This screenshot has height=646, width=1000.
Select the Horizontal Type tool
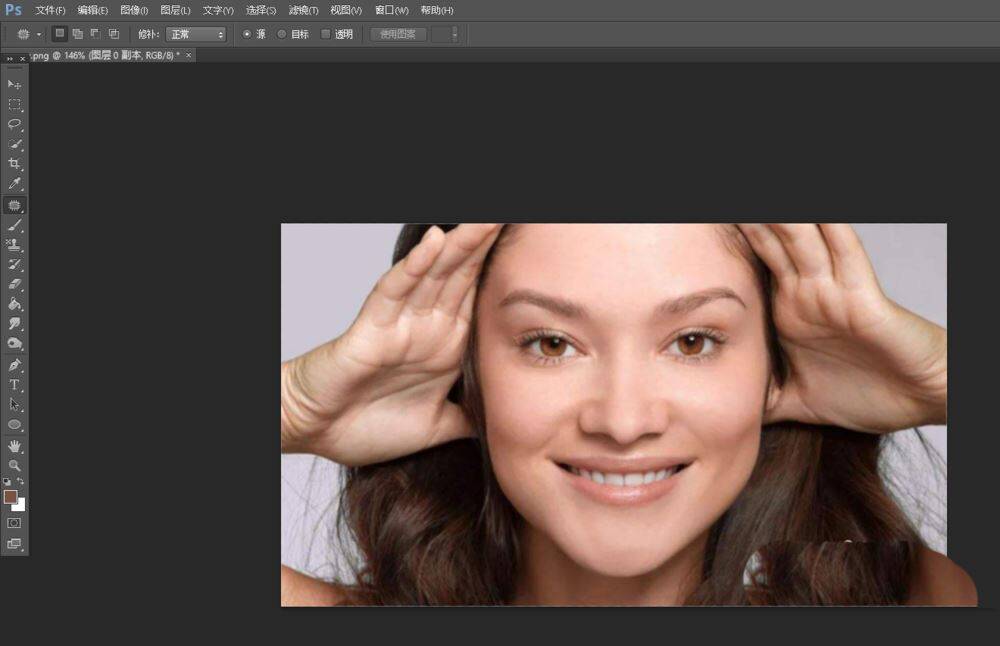(14, 385)
